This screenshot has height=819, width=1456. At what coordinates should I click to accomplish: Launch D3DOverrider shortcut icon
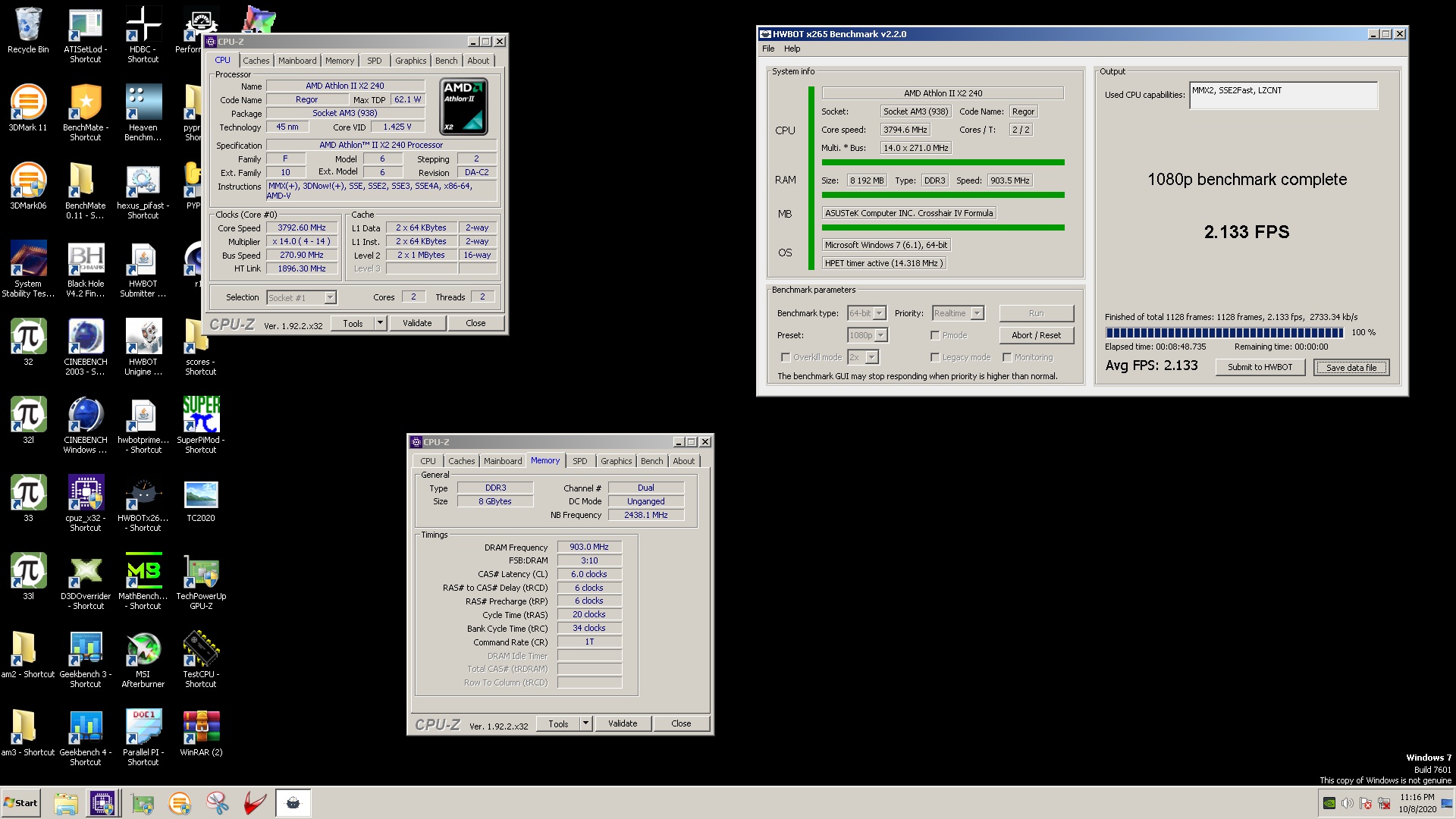click(x=86, y=581)
